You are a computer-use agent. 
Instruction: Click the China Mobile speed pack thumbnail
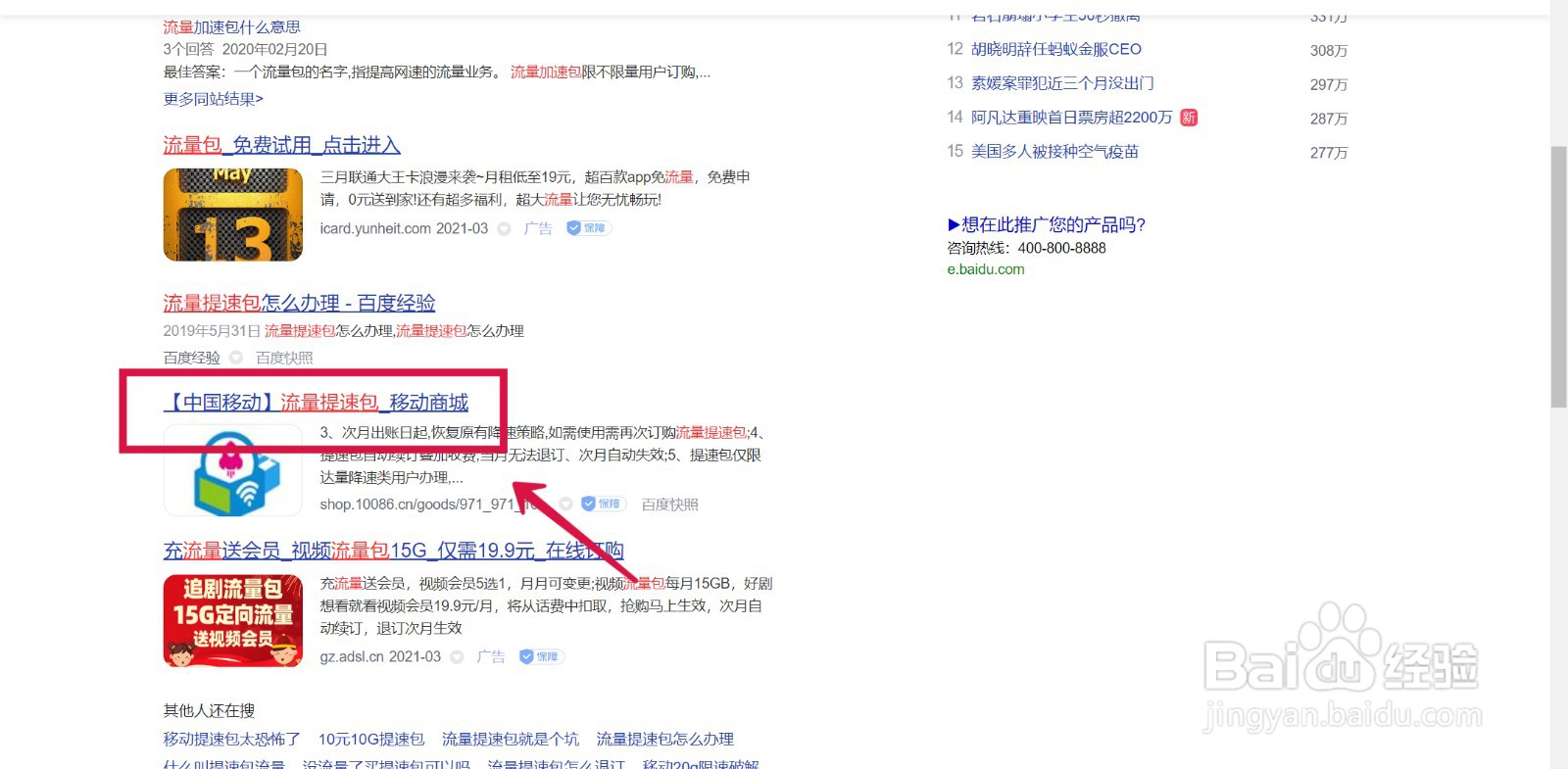coord(233,470)
